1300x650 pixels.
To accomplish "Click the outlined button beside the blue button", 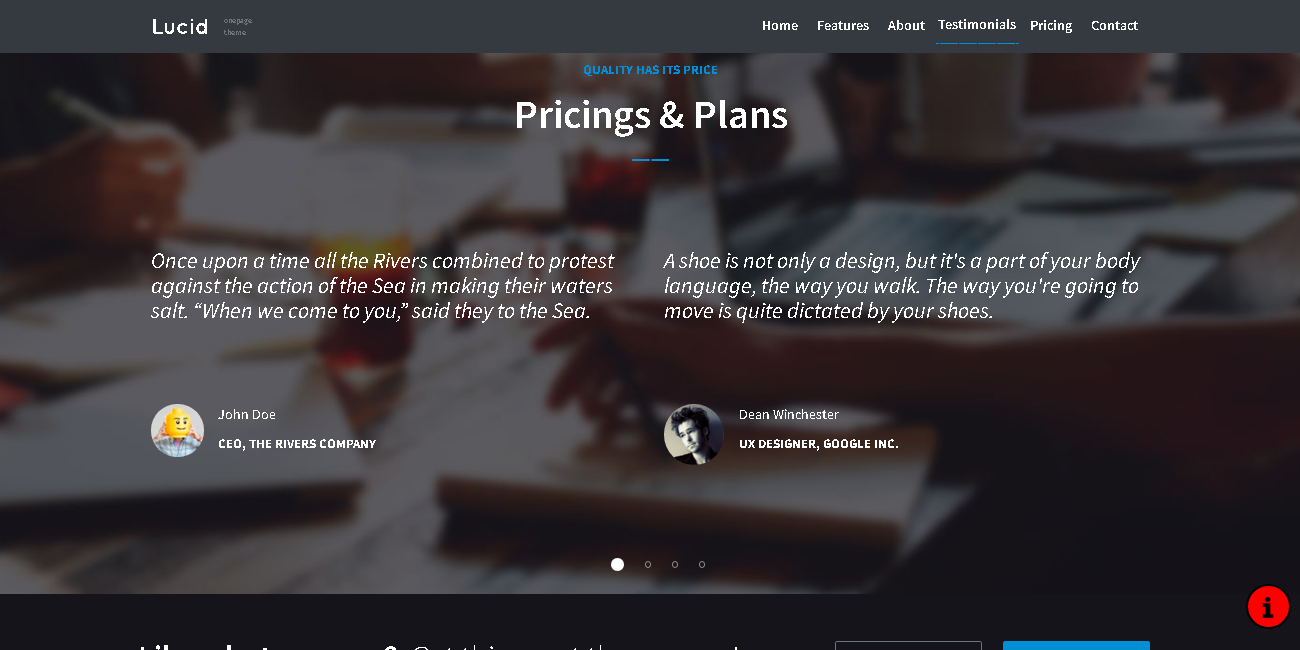I will click(x=908, y=645).
